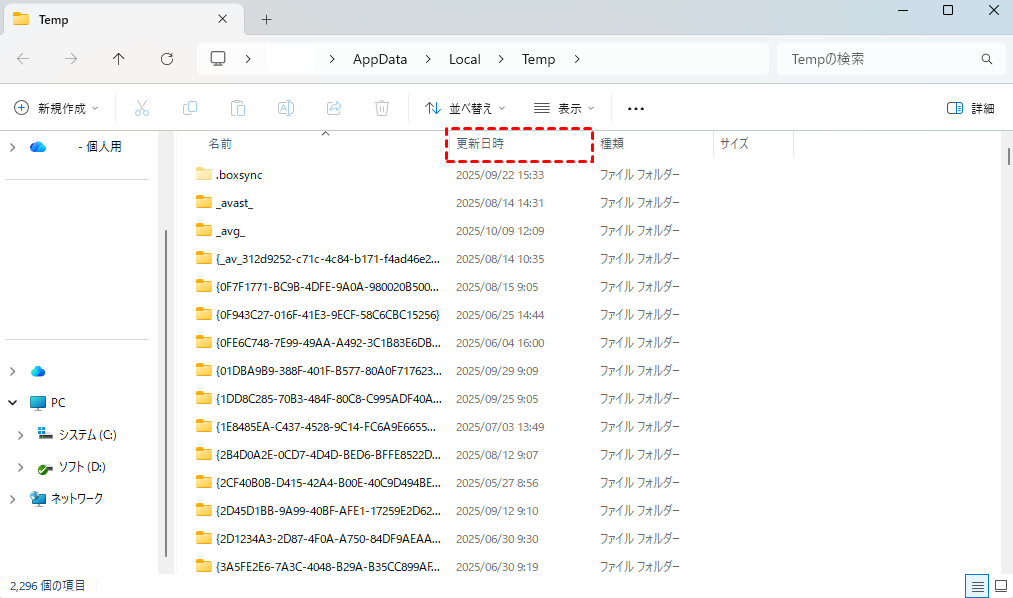This screenshot has height=598, width=1013.
Task: Expand the ネットワーク tree node
Action: (x=13, y=499)
